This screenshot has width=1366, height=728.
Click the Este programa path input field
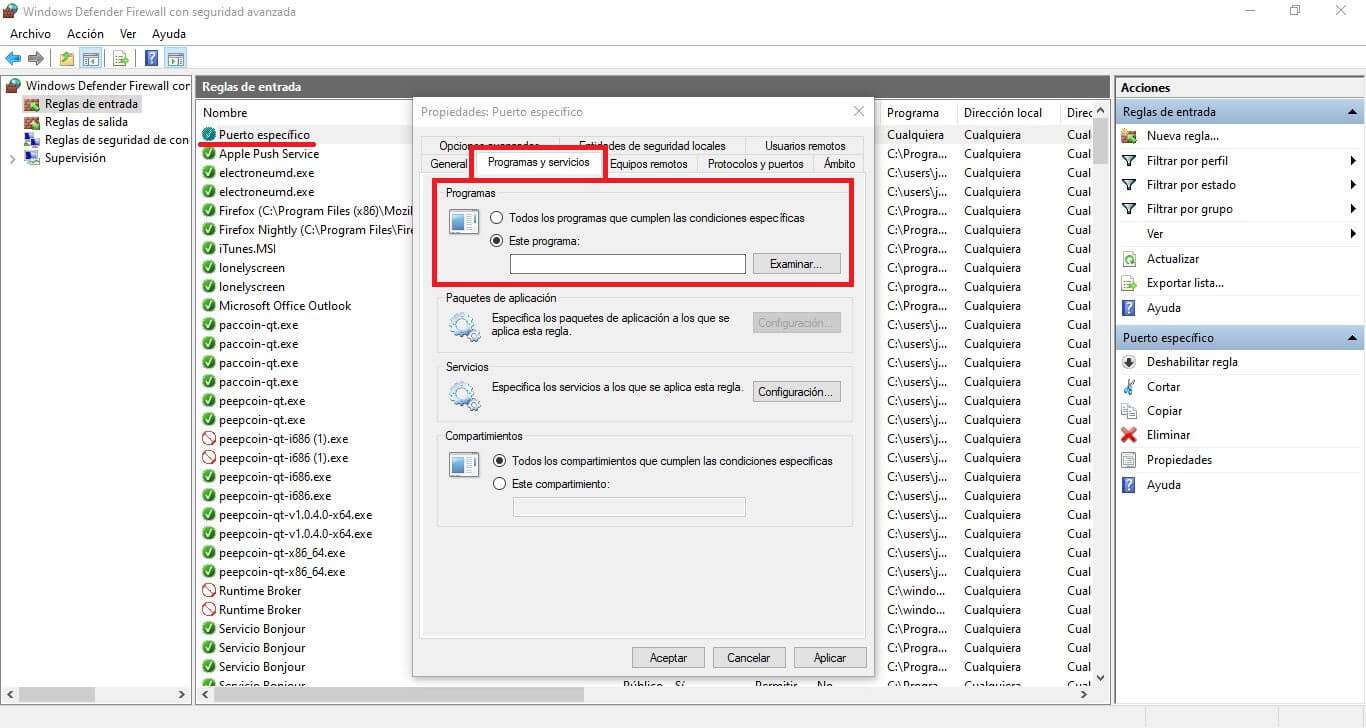(x=628, y=264)
